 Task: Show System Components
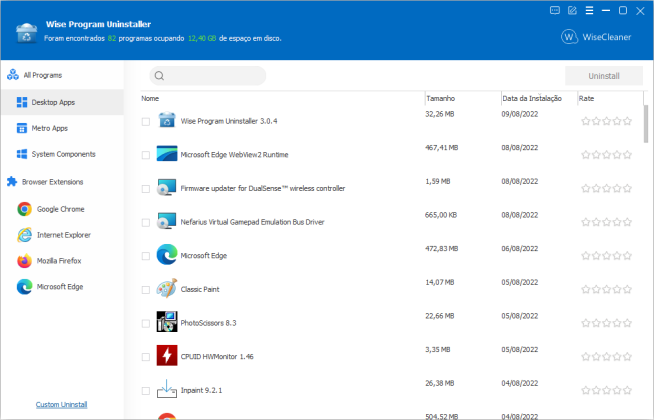pyautogui.click(x=62, y=154)
